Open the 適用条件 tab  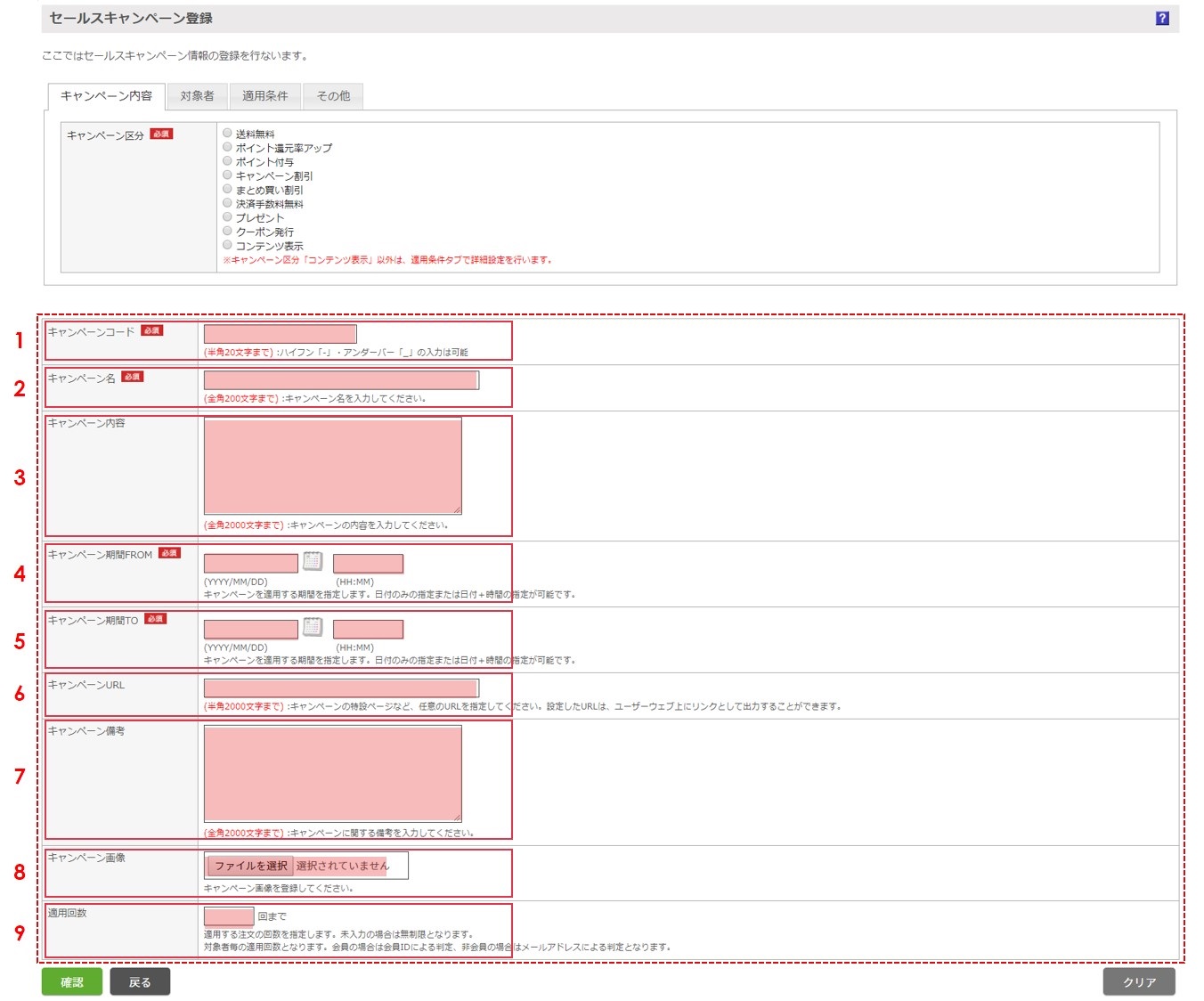point(265,96)
